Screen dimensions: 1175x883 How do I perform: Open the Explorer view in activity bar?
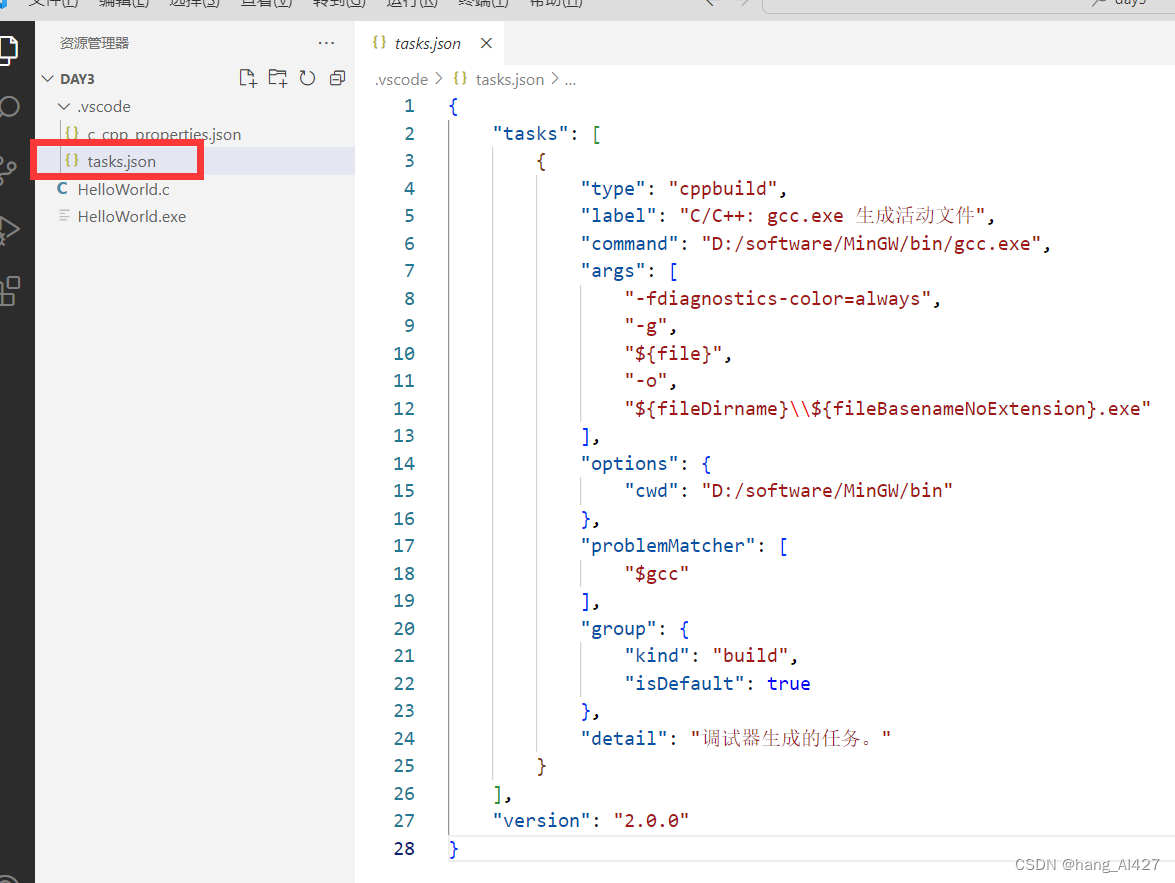point(8,49)
